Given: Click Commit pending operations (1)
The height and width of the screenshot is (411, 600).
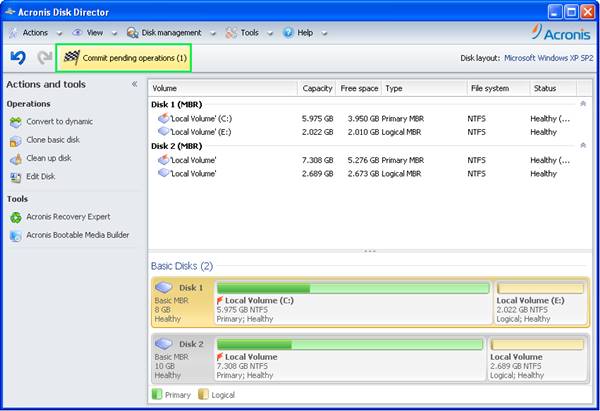Looking at the screenshot, I should (x=124, y=58).
